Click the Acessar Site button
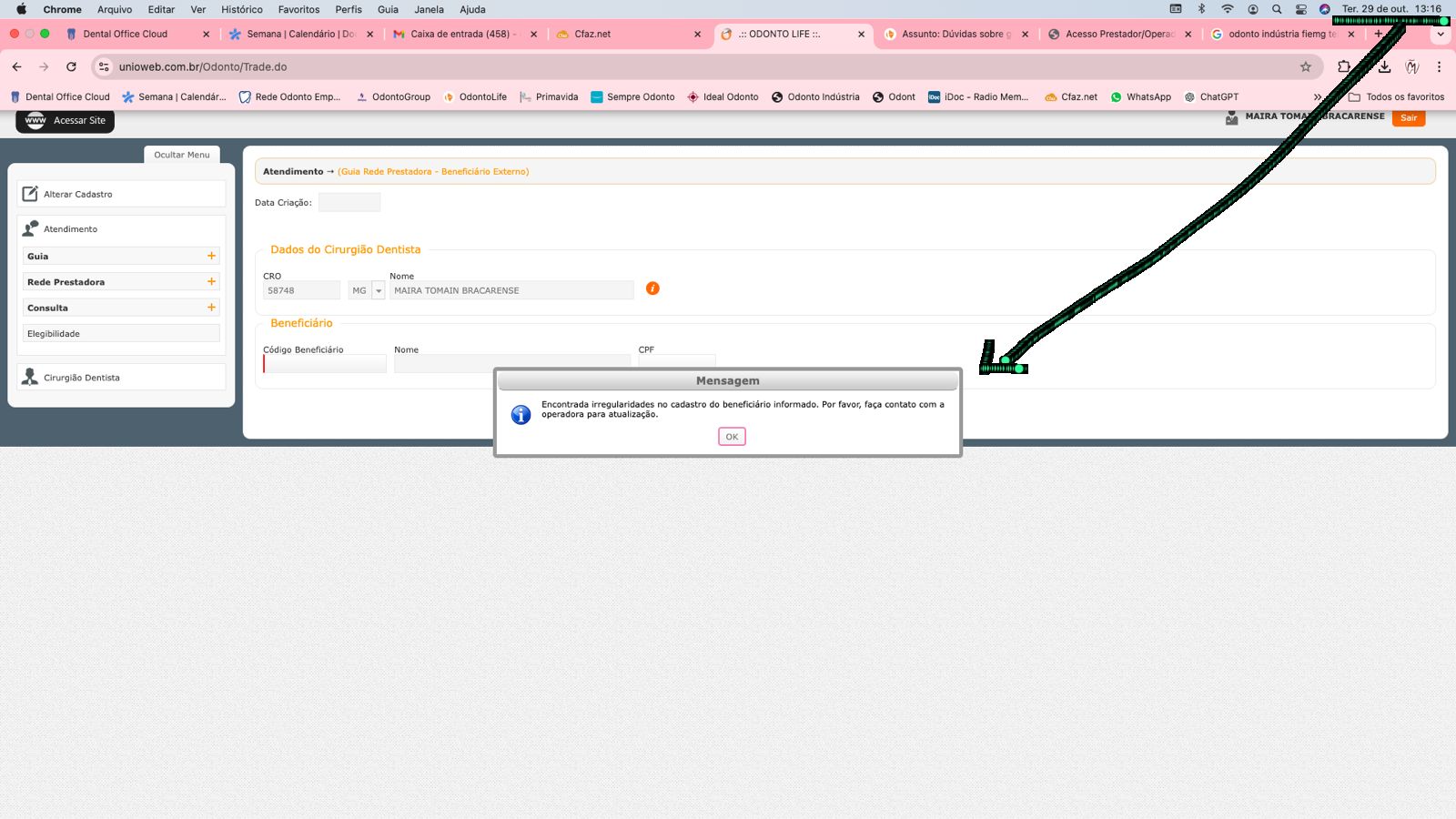Image resolution: width=1456 pixels, height=819 pixels. tap(66, 120)
